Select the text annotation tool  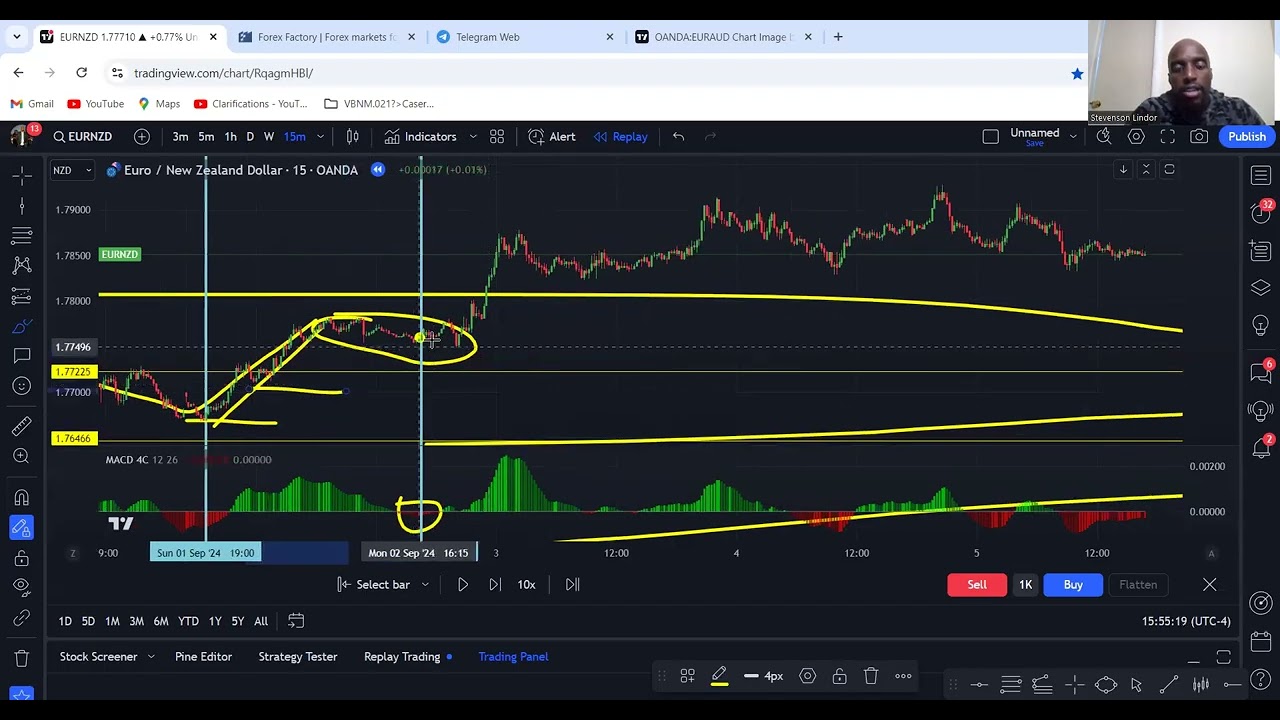21,356
